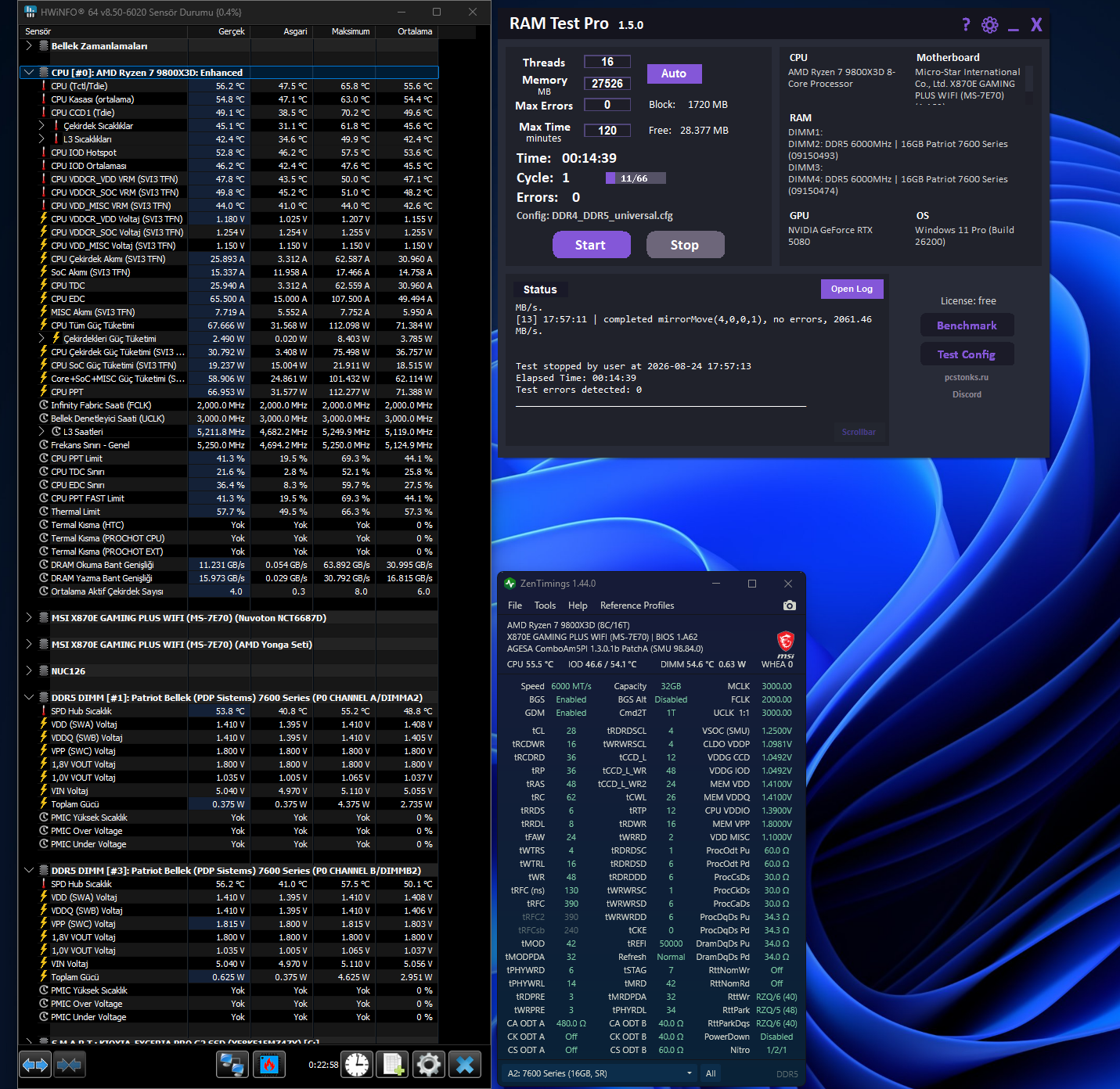The width and height of the screenshot is (1120, 1089).
Task: Click the Auto button in RAM Test Pro
Action: pos(674,74)
